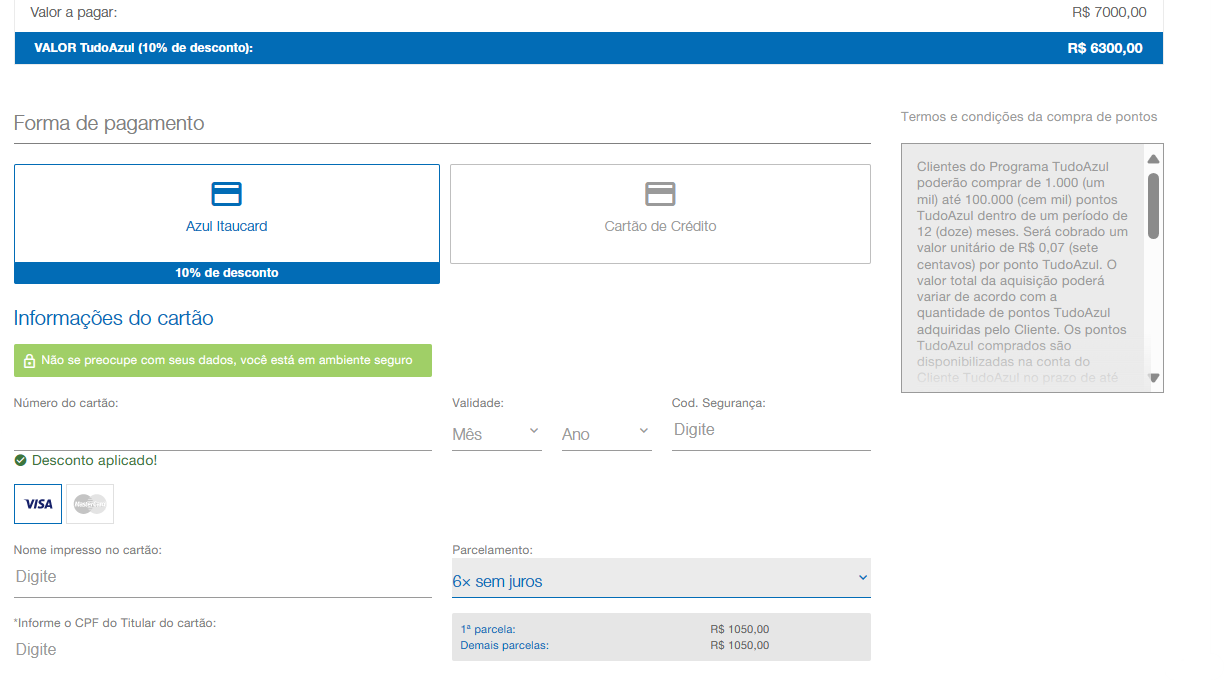Image resolution: width=1224 pixels, height=681 pixels.
Task: Click the 'Validade:' label
Action: point(478,403)
